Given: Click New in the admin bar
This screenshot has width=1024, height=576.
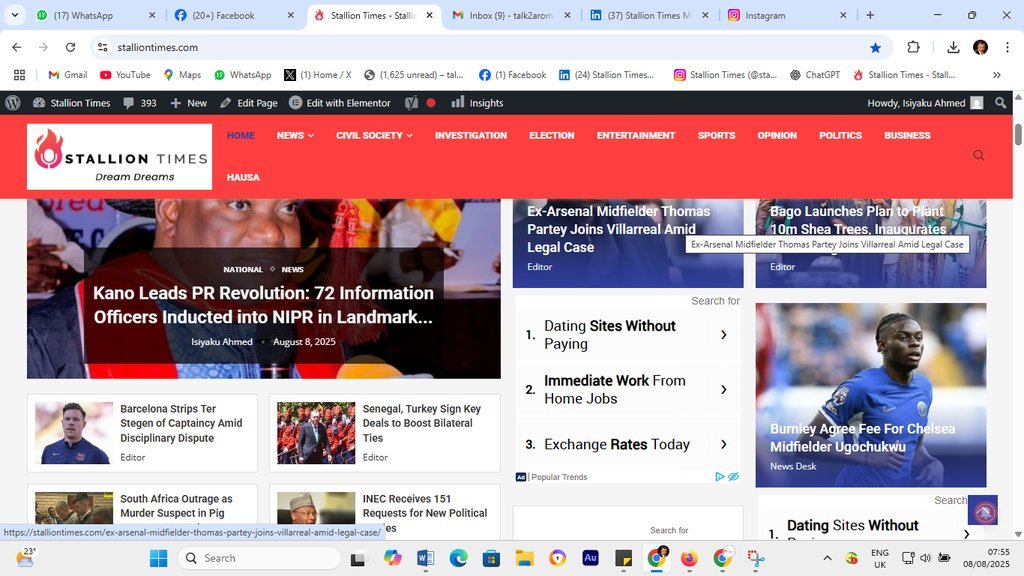Looking at the screenshot, I should tap(189, 103).
